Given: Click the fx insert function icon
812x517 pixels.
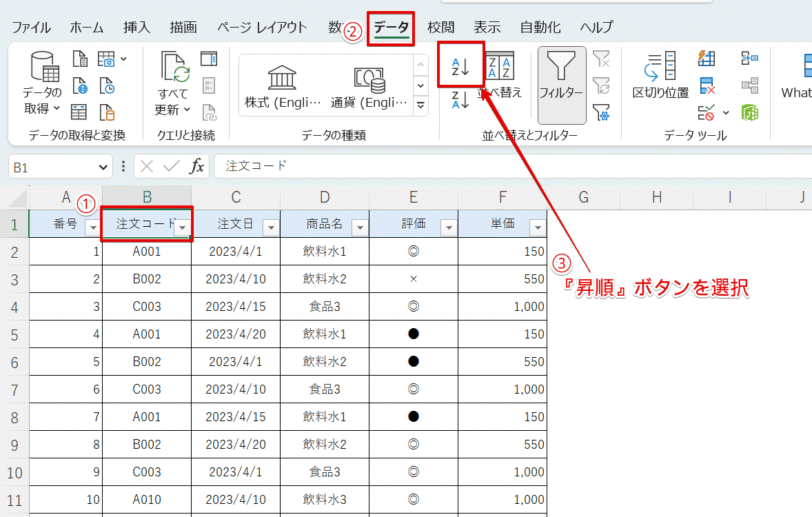Looking at the screenshot, I should point(196,166).
